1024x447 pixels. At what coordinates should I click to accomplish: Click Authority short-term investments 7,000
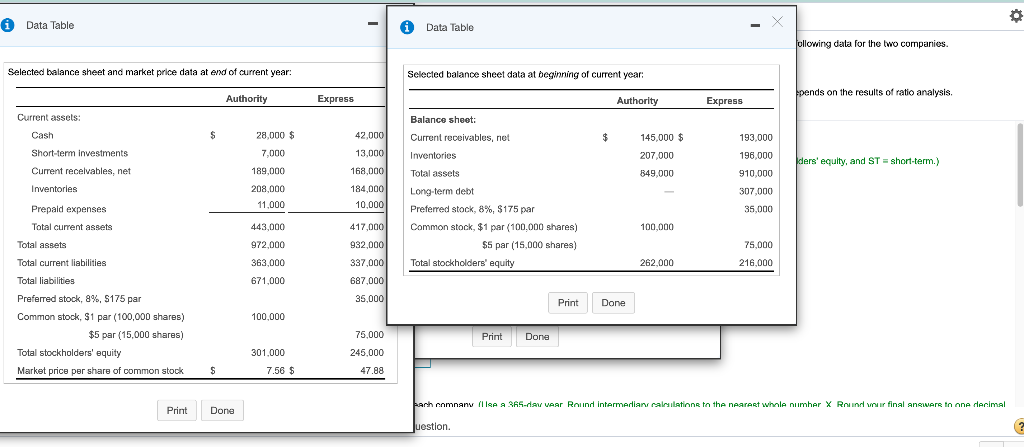pyautogui.click(x=273, y=153)
